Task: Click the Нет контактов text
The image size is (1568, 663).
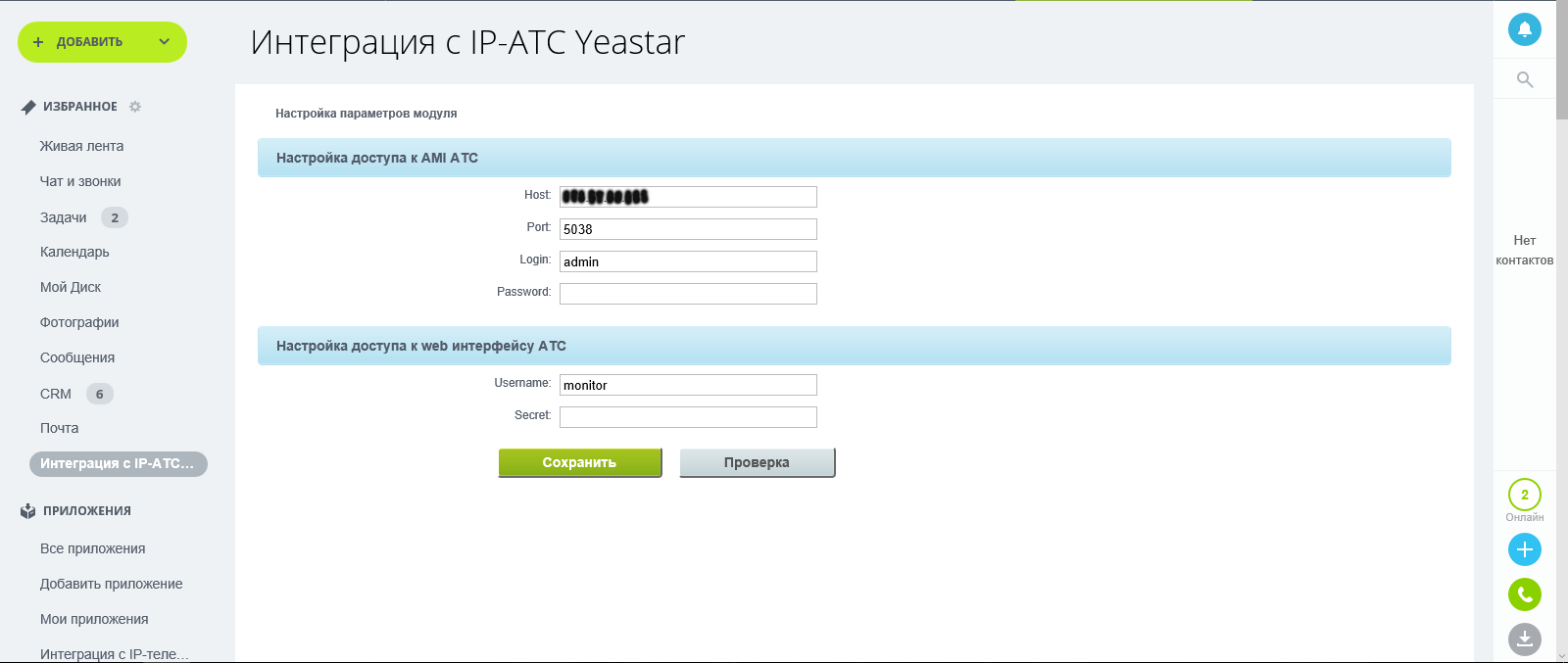Action: [x=1525, y=250]
